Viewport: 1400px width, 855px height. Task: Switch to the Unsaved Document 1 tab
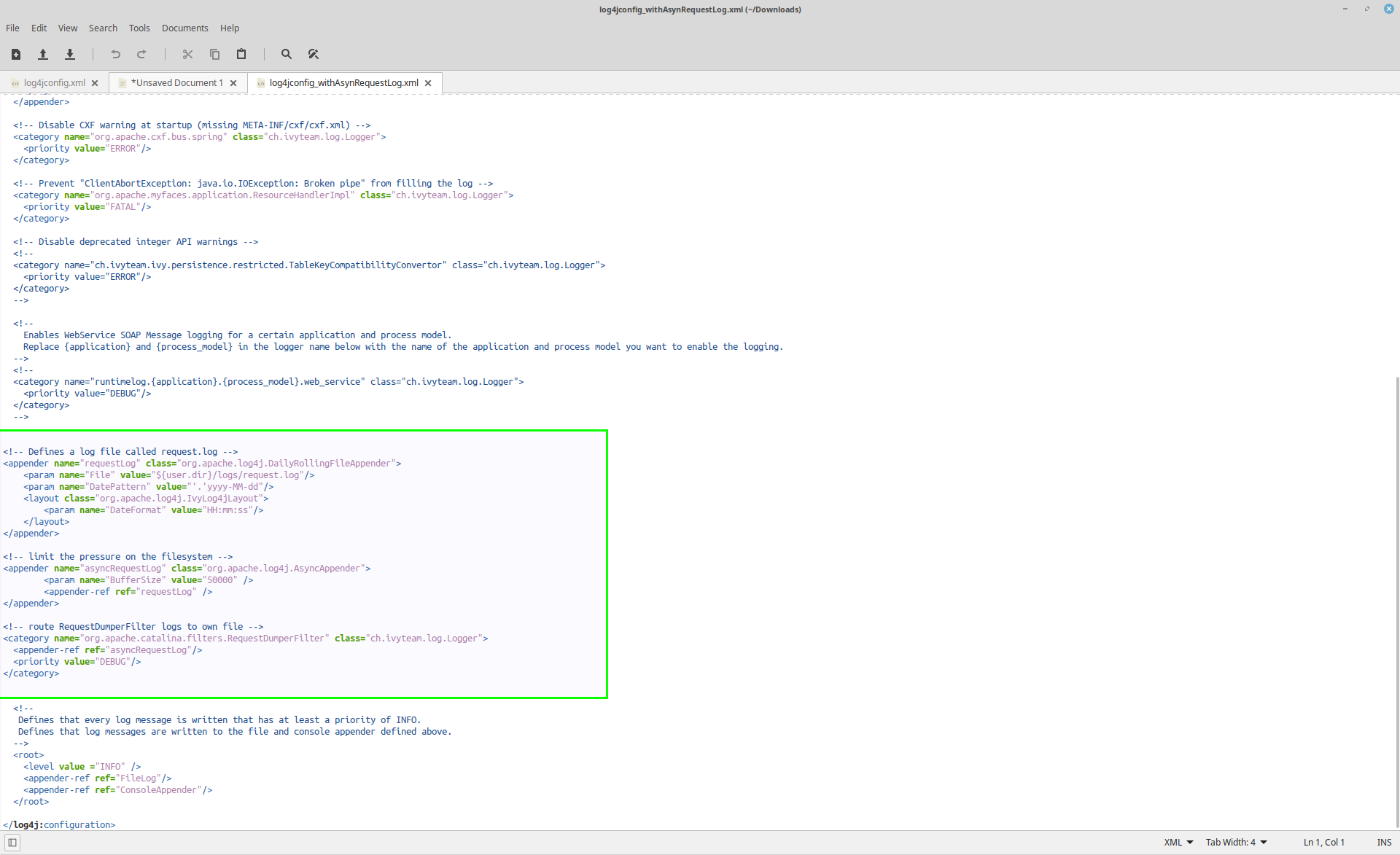coord(177,83)
